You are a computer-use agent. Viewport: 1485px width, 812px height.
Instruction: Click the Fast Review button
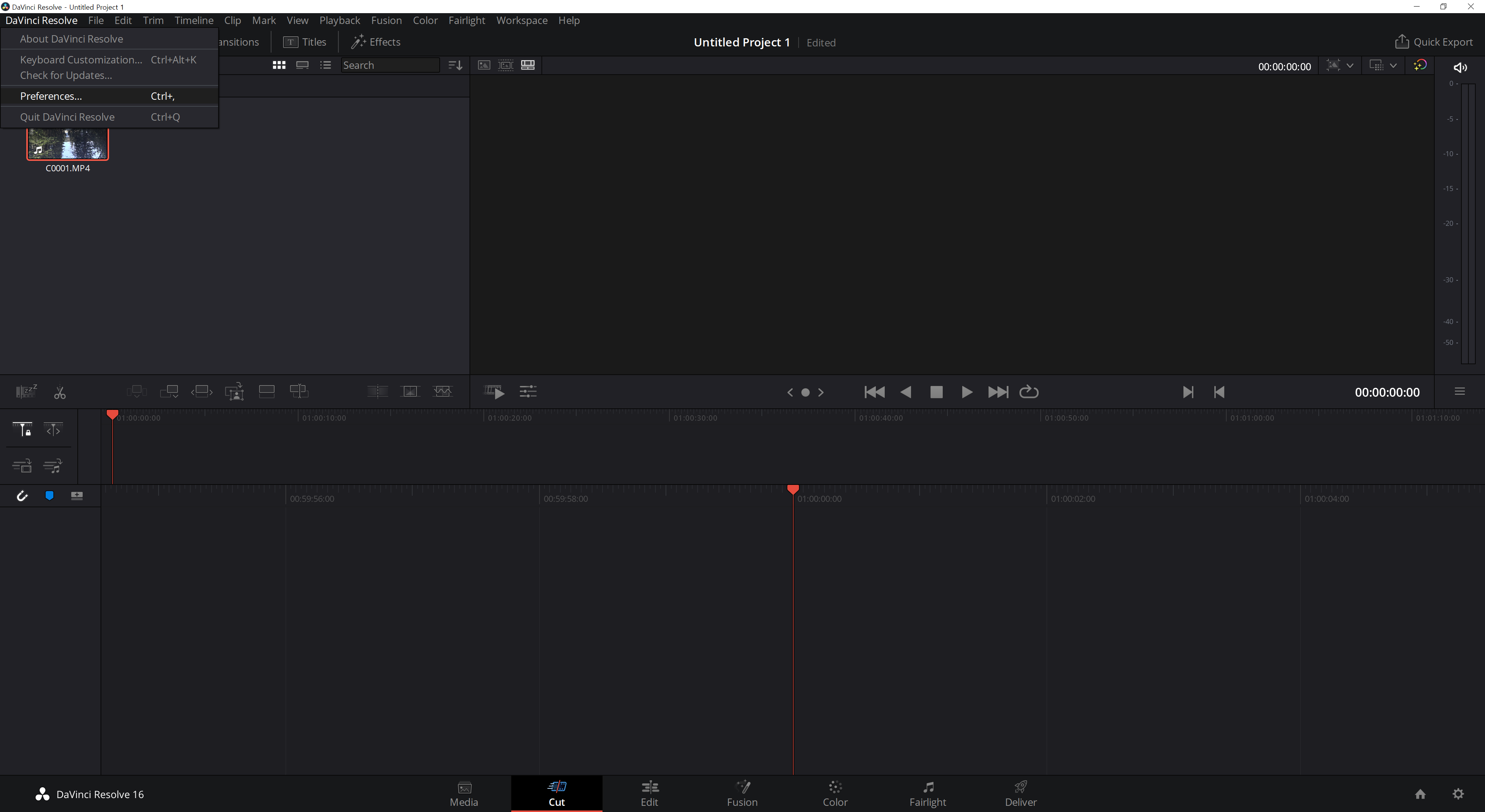pyautogui.click(x=495, y=392)
